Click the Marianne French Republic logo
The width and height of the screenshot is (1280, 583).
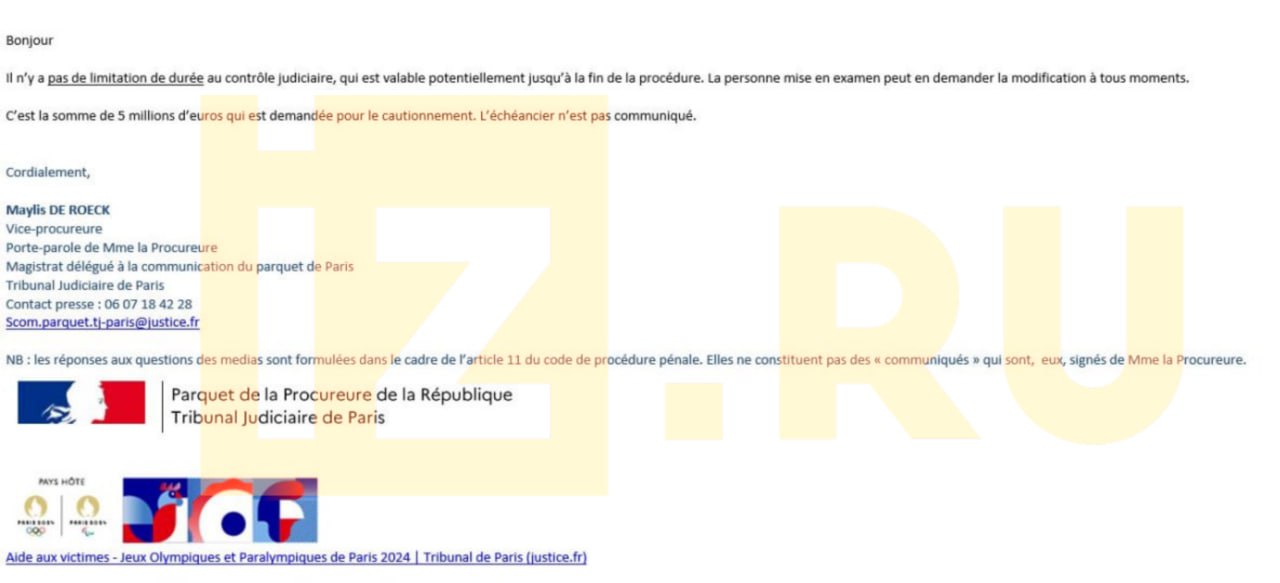pyautogui.click(x=81, y=403)
